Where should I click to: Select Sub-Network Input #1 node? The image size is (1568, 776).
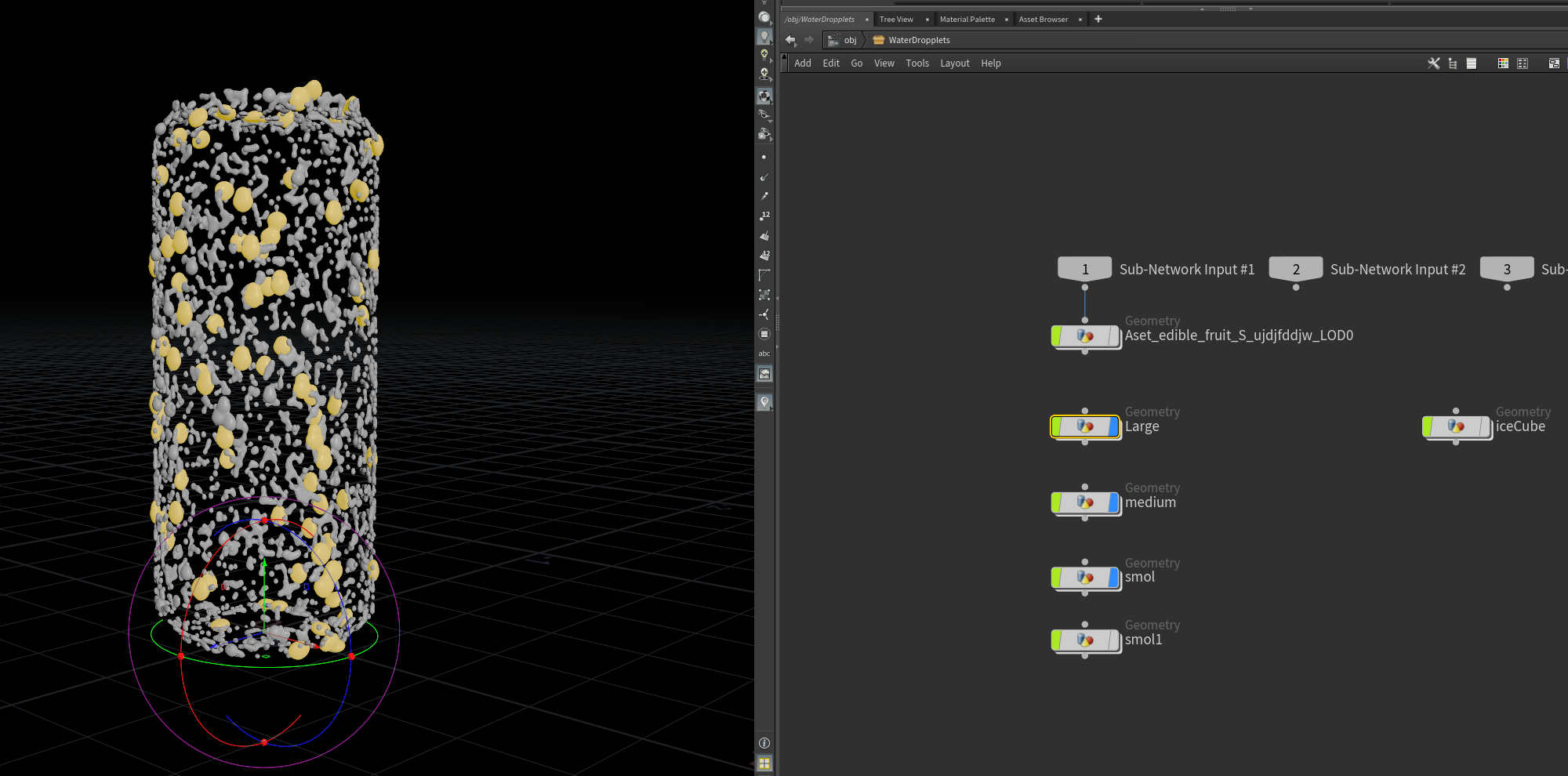[x=1085, y=269]
